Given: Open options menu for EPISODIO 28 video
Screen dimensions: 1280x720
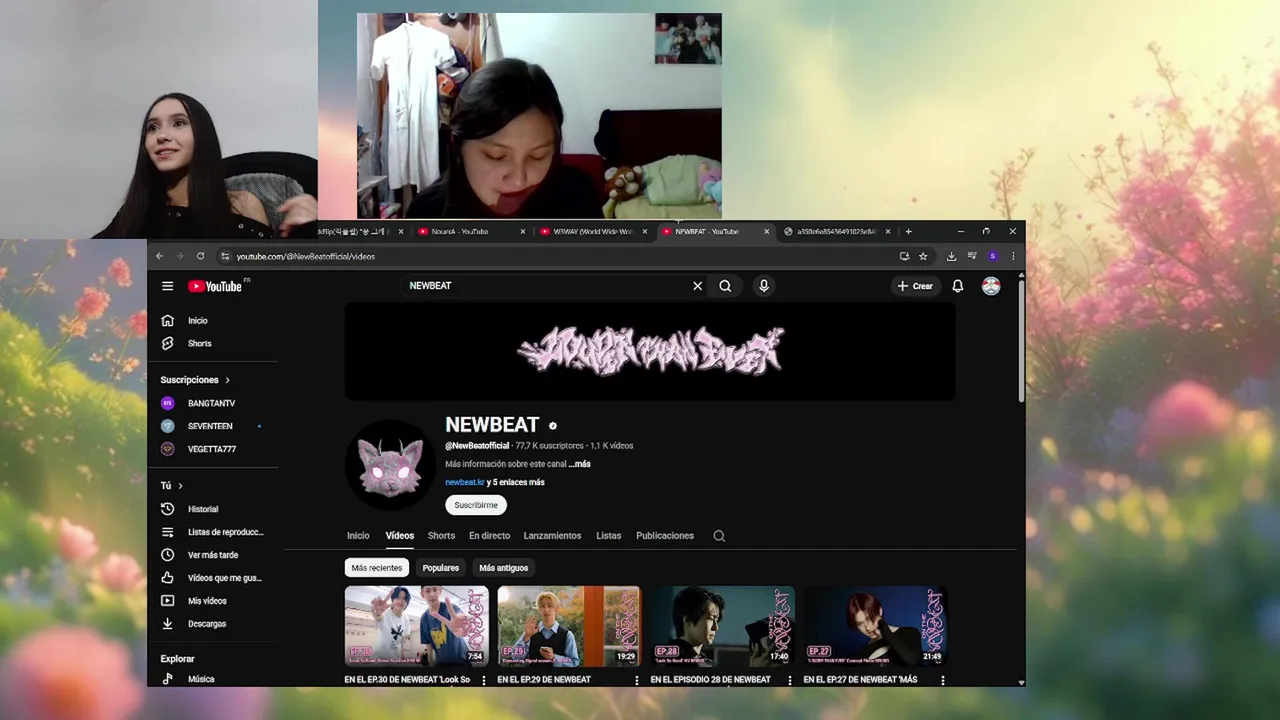Looking at the screenshot, I should [x=790, y=680].
